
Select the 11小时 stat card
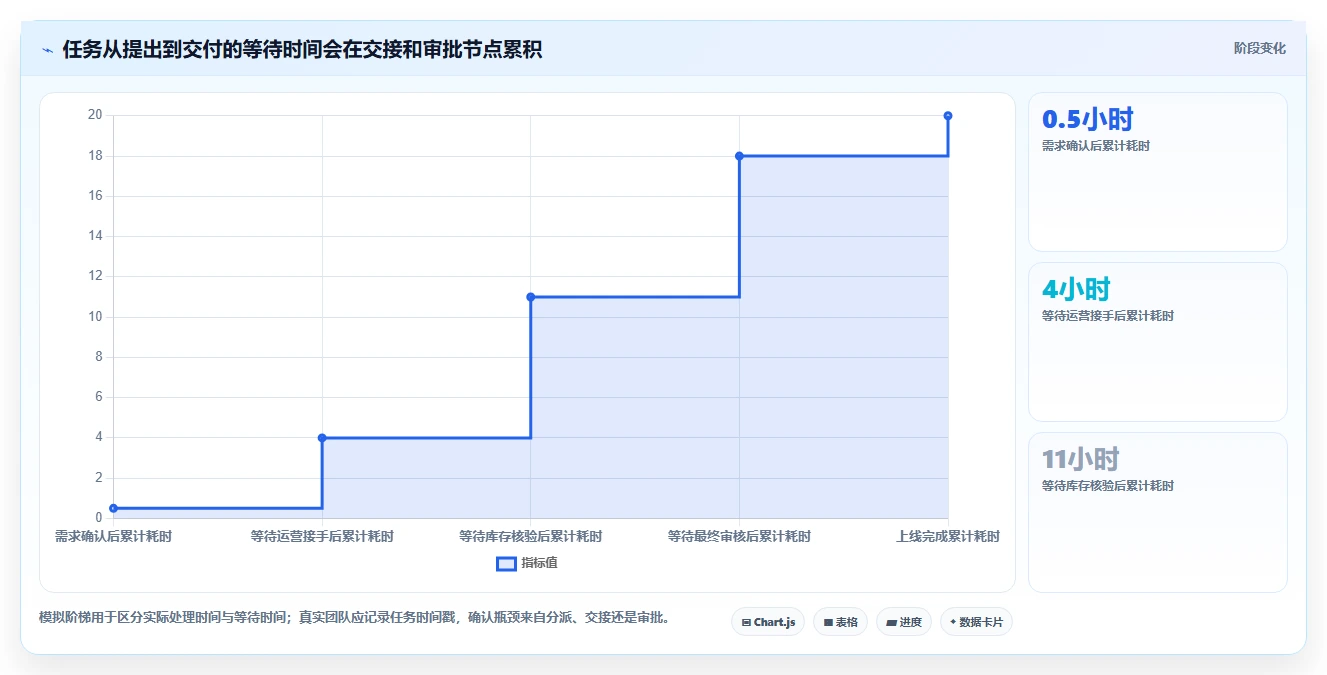point(1158,512)
